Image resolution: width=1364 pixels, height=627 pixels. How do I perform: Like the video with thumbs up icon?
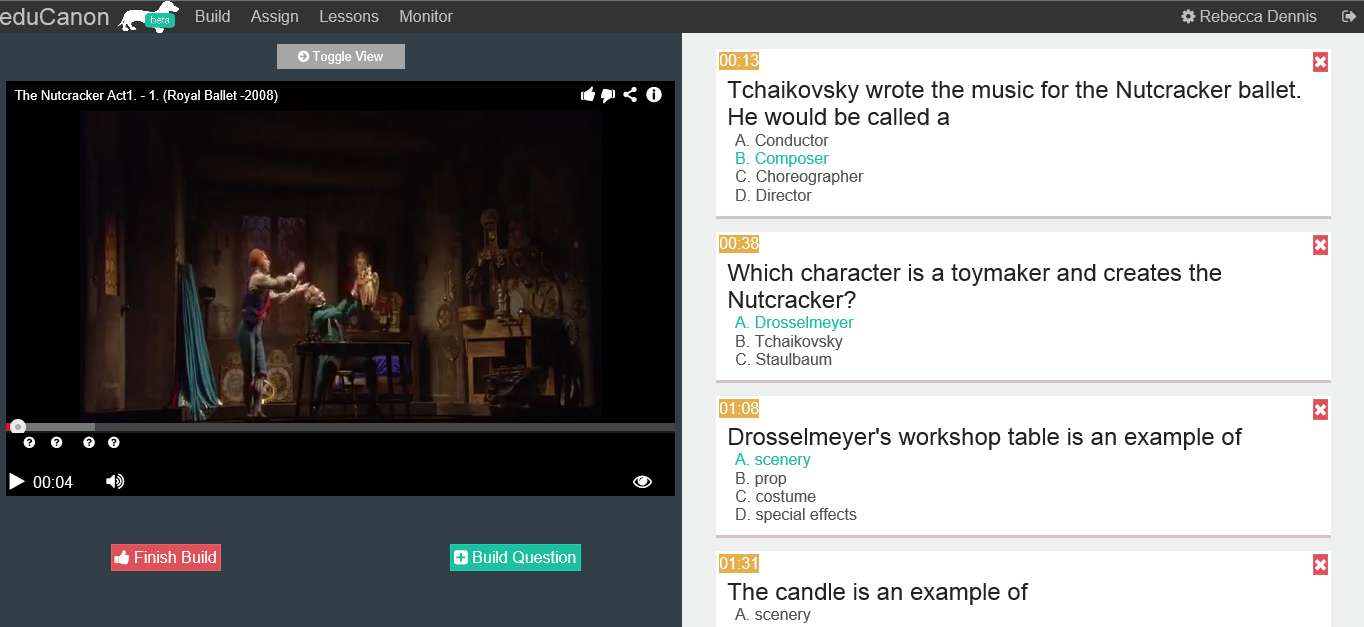point(588,95)
